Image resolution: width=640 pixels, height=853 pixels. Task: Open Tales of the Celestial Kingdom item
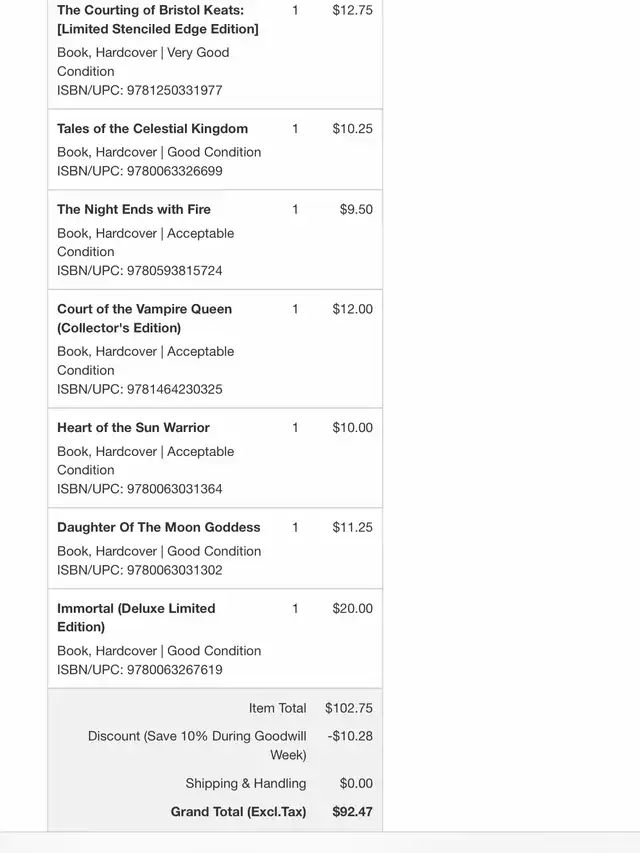tap(152, 129)
